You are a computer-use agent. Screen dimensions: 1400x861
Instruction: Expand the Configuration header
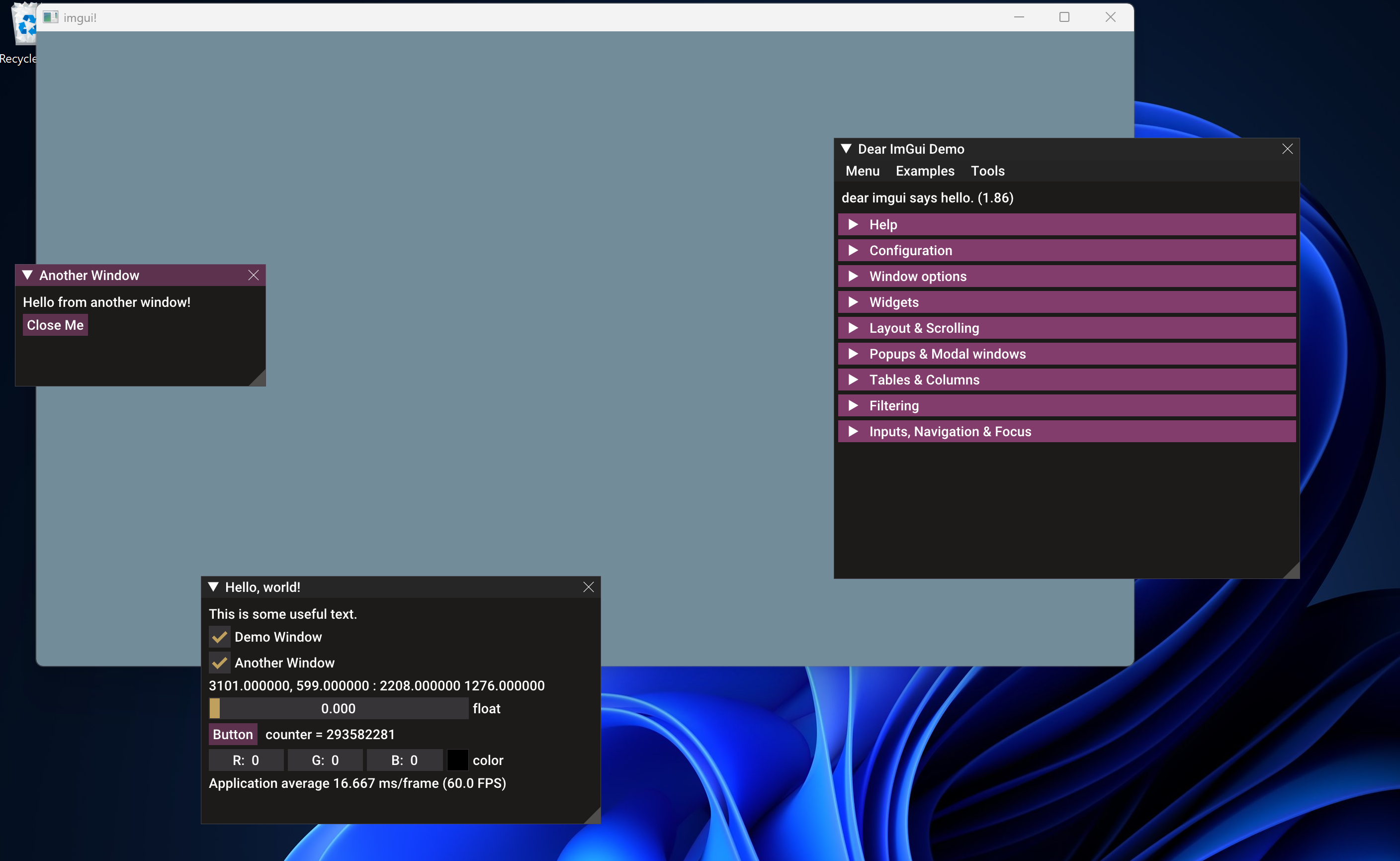click(x=910, y=251)
